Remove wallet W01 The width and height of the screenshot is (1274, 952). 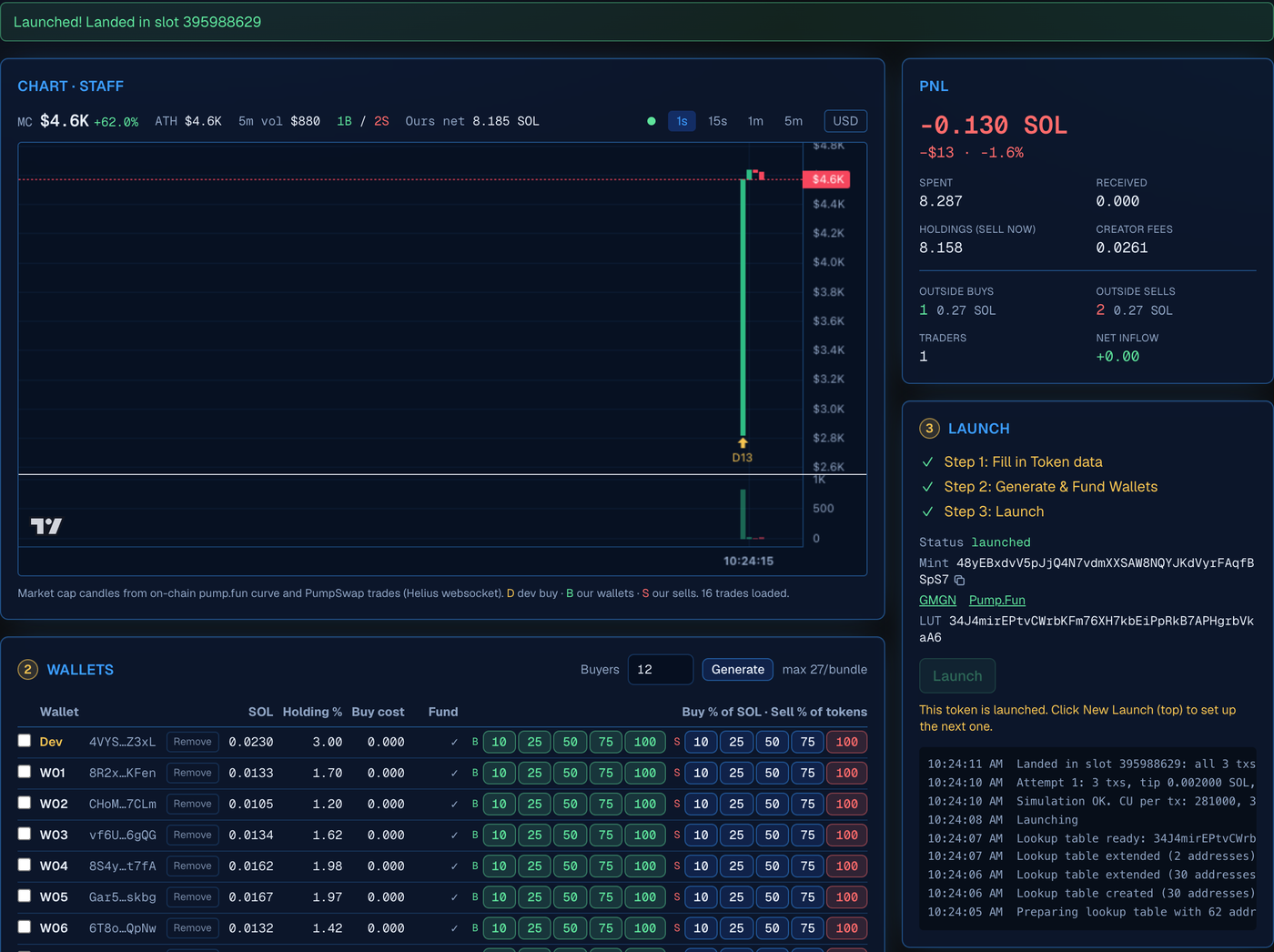193,773
